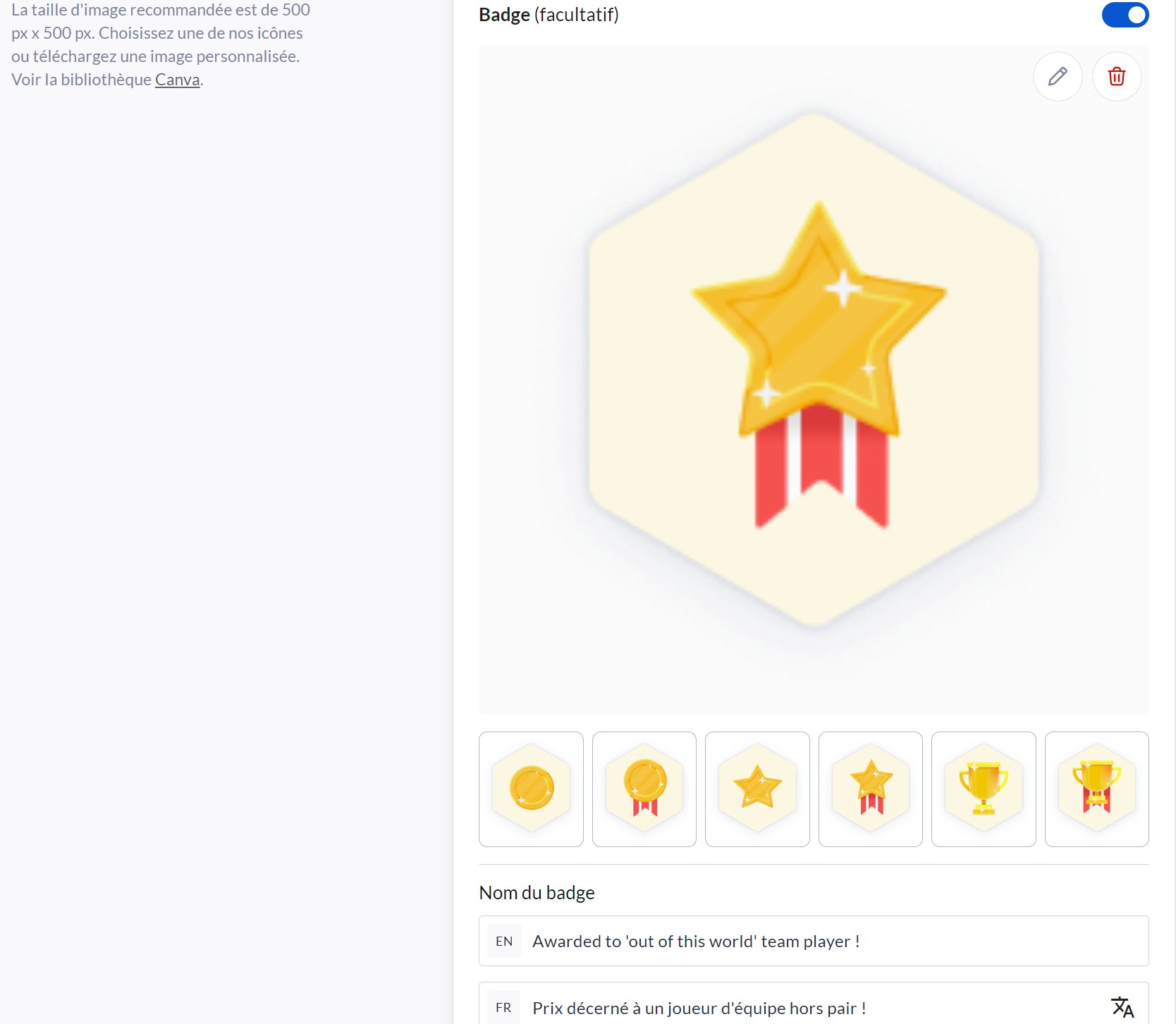This screenshot has height=1024, width=1176.
Task: Click the pencil edit badge icon
Action: click(x=1058, y=76)
